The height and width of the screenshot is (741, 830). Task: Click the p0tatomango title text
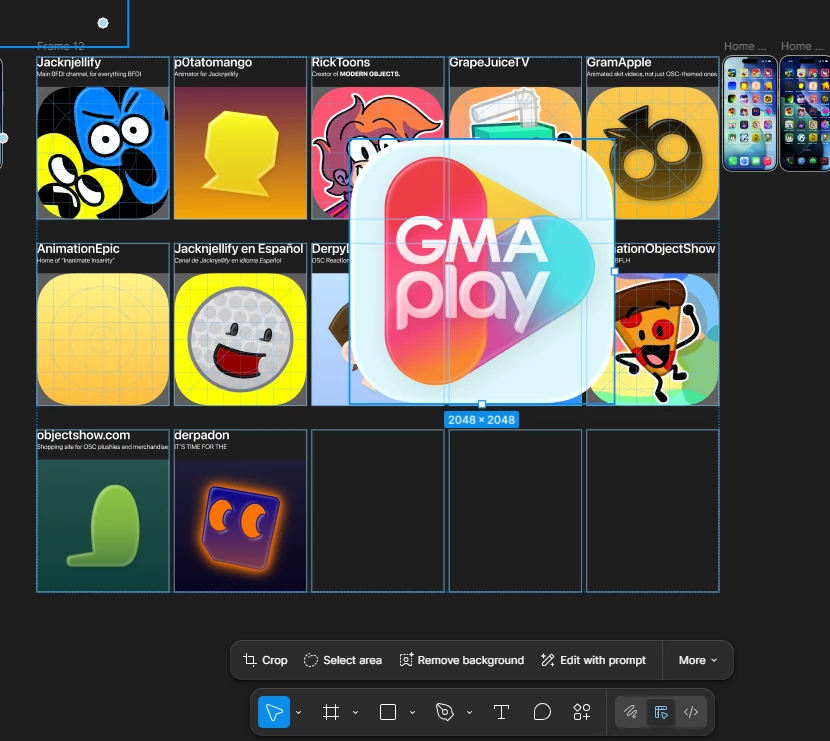pos(213,62)
